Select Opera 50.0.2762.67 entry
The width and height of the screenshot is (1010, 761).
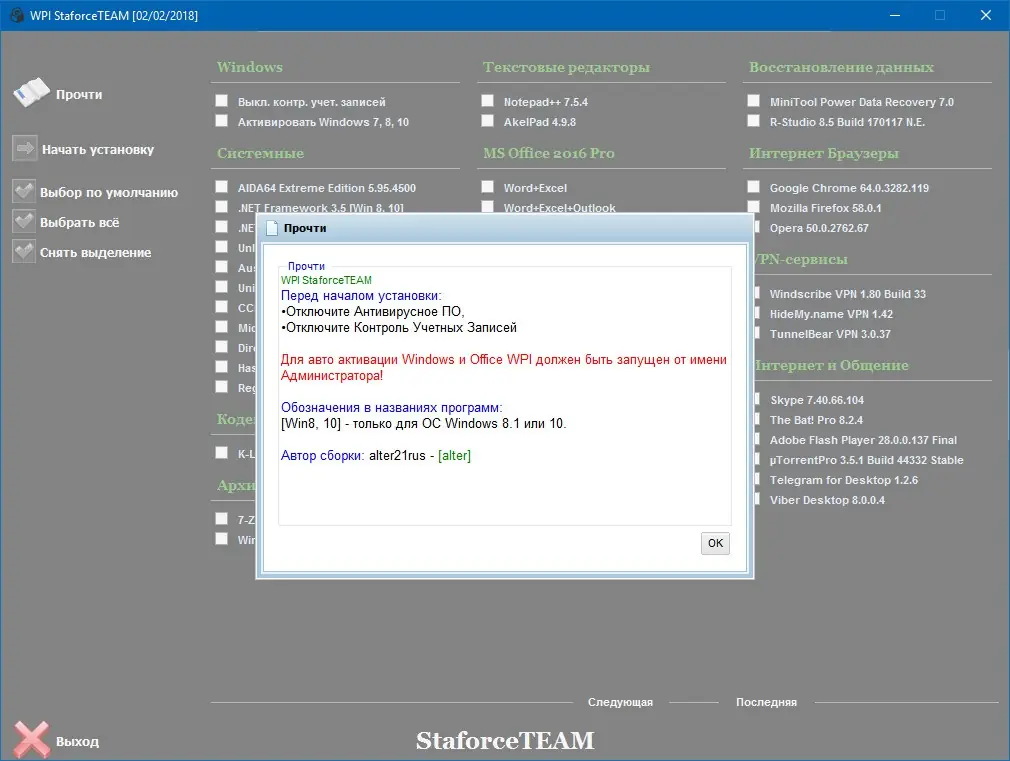819,228
